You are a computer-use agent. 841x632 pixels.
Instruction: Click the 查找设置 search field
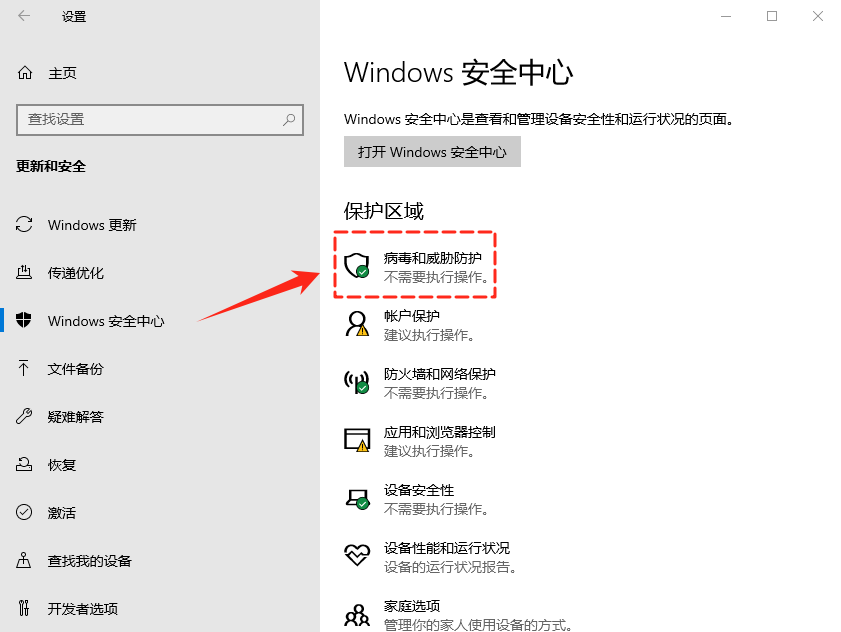tap(150, 119)
